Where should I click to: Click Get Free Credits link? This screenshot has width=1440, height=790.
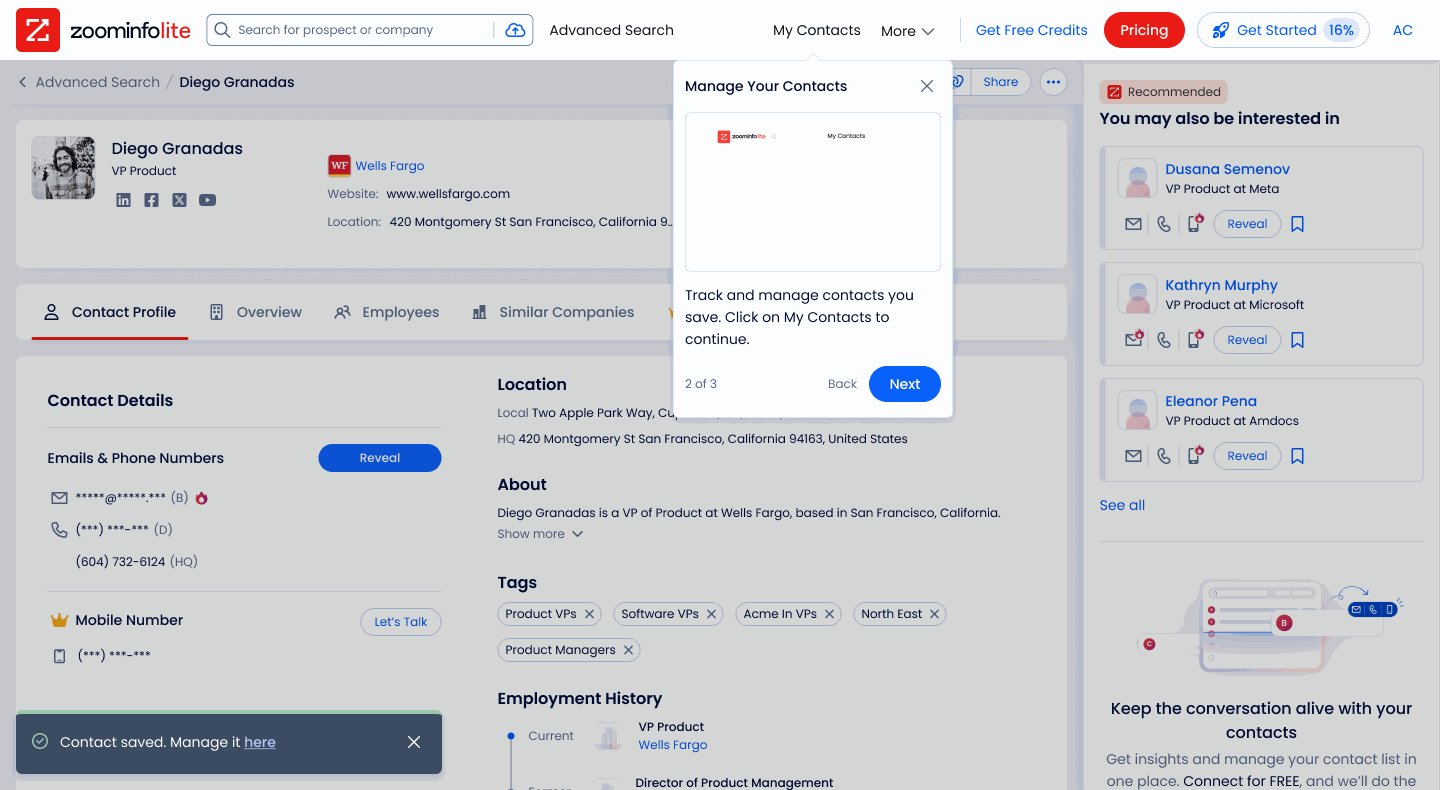click(1031, 30)
